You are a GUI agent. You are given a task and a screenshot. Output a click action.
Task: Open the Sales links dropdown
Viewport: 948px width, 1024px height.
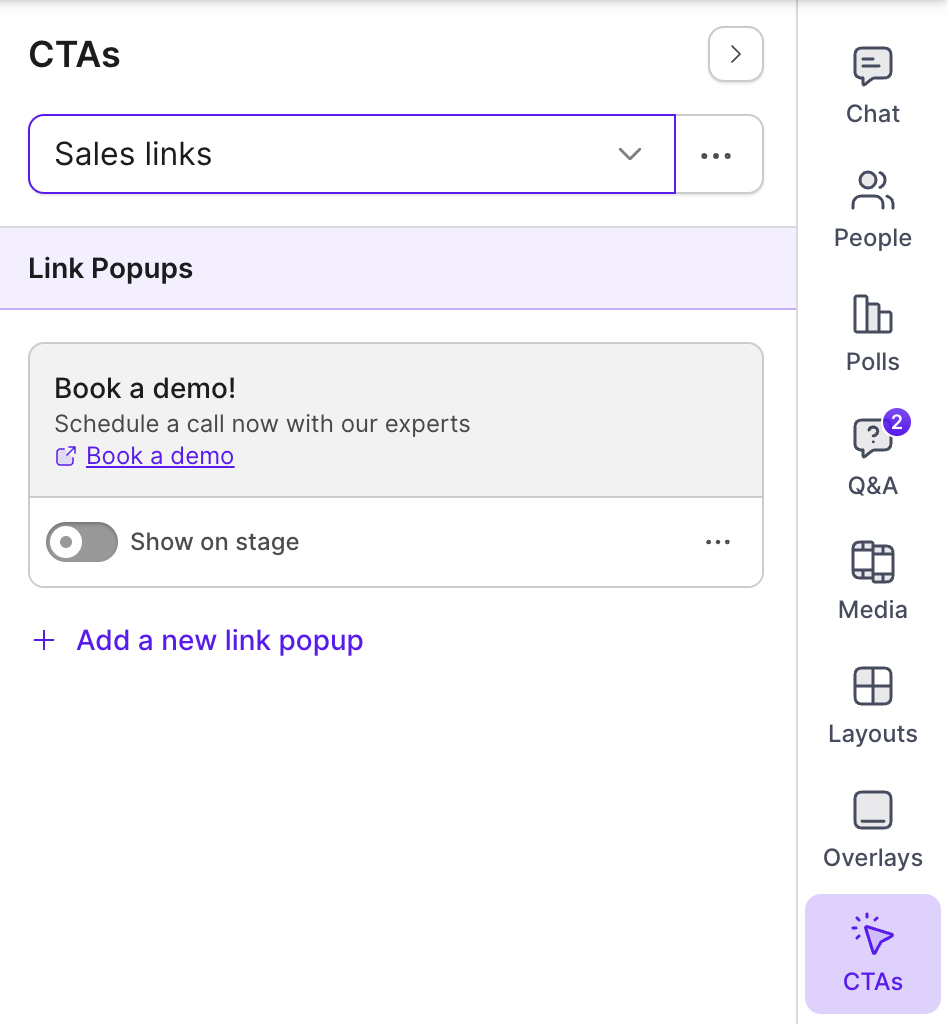(x=352, y=154)
